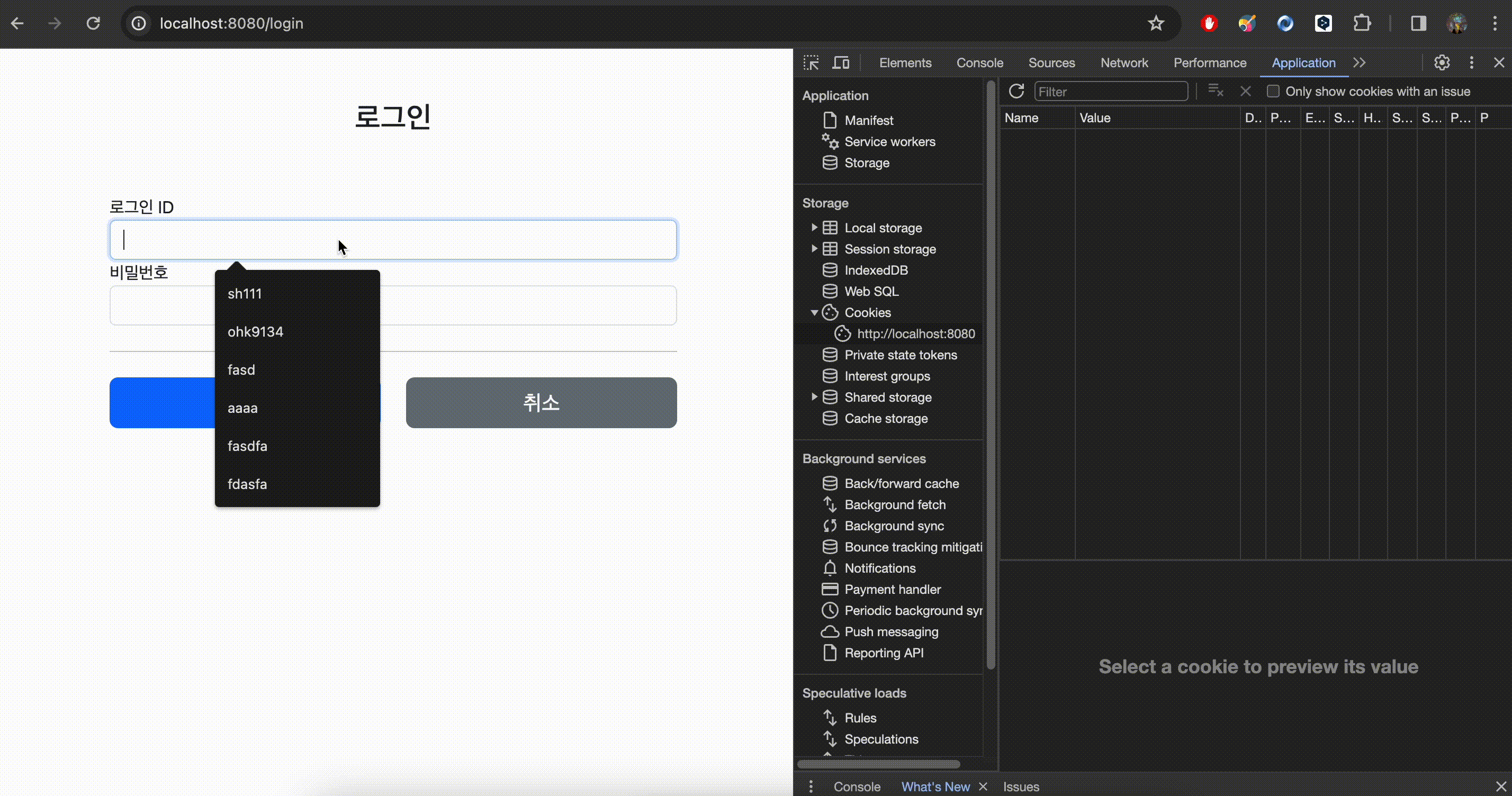1512x796 pixels.
Task: Collapse the Cookies tree section
Action: pos(814,313)
